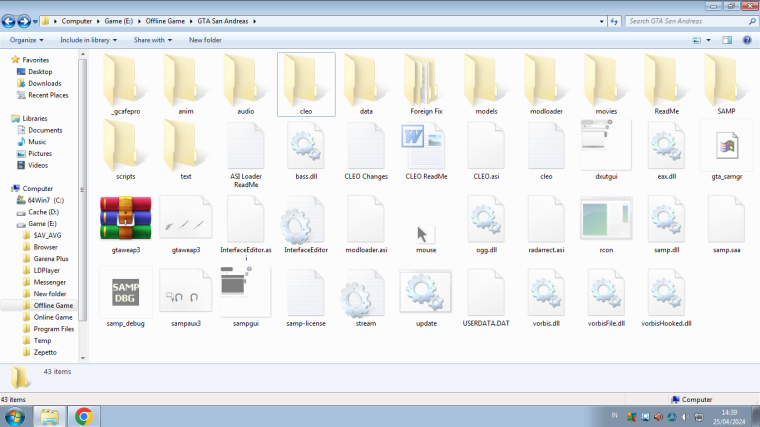Viewport: 760px width, 427px height.
Task: Go forward with the Forward arrow
Action: 24,21
